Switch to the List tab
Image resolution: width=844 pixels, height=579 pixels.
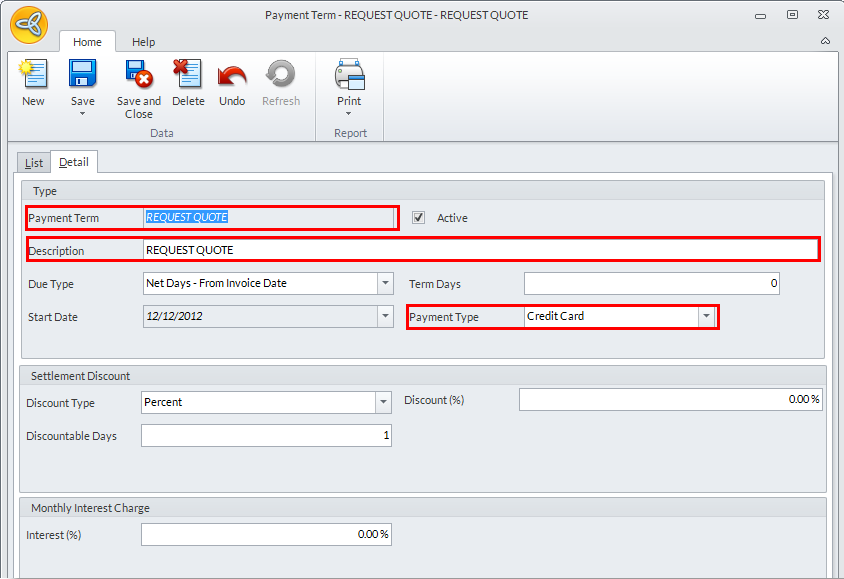tap(34, 163)
